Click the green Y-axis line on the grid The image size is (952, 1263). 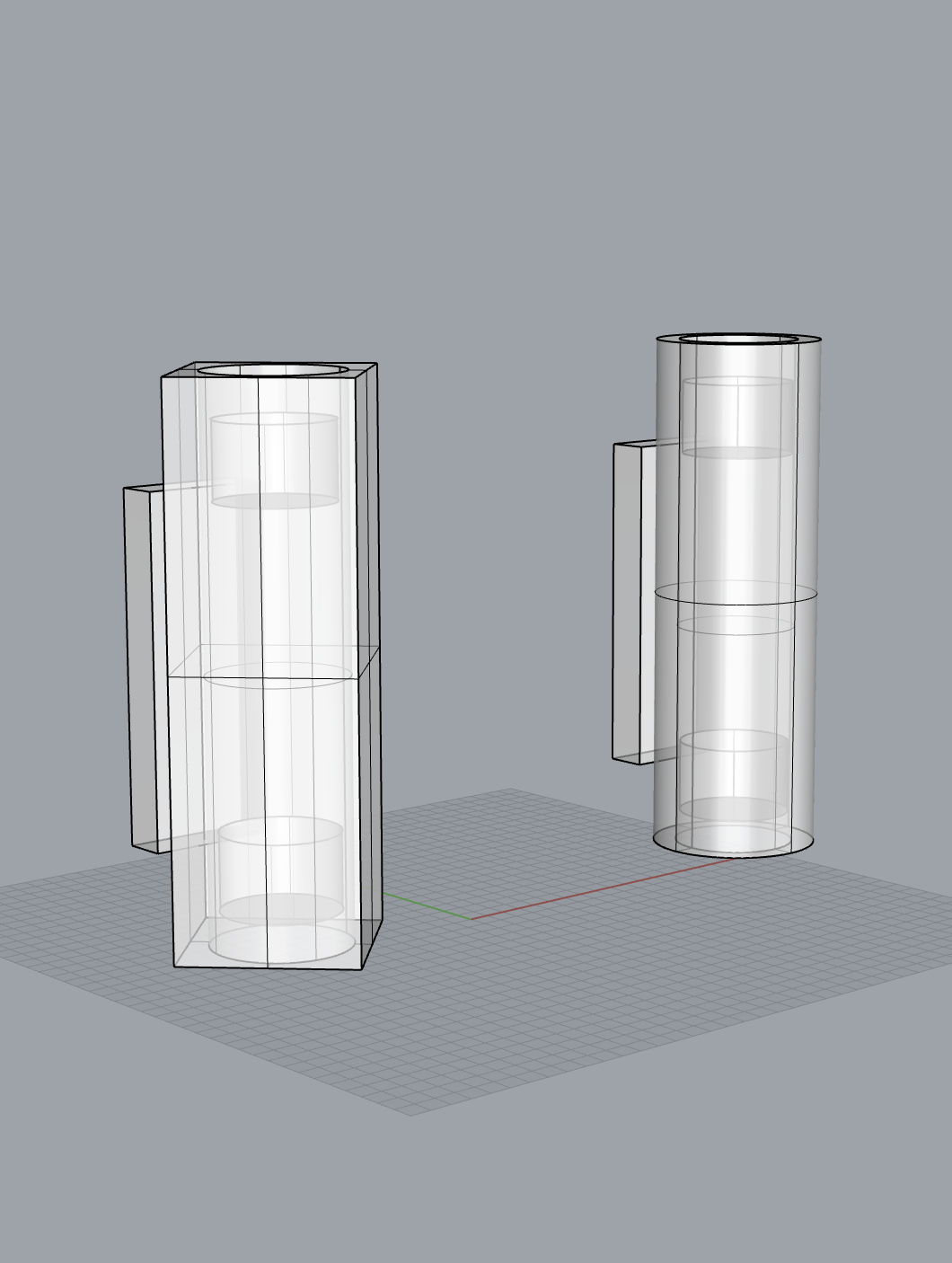[x=427, y=906]
